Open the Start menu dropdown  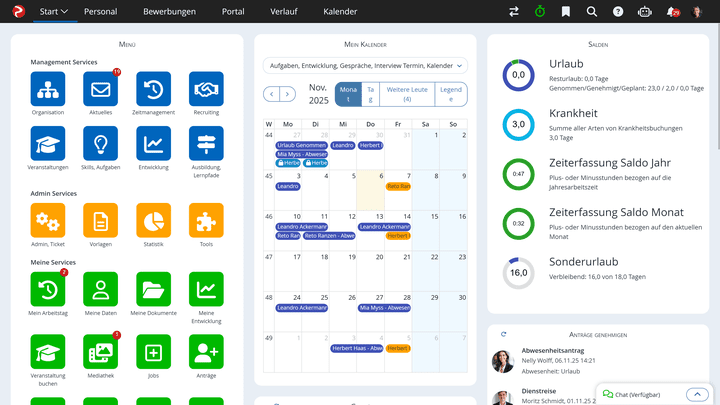click(x=53, y=12)
